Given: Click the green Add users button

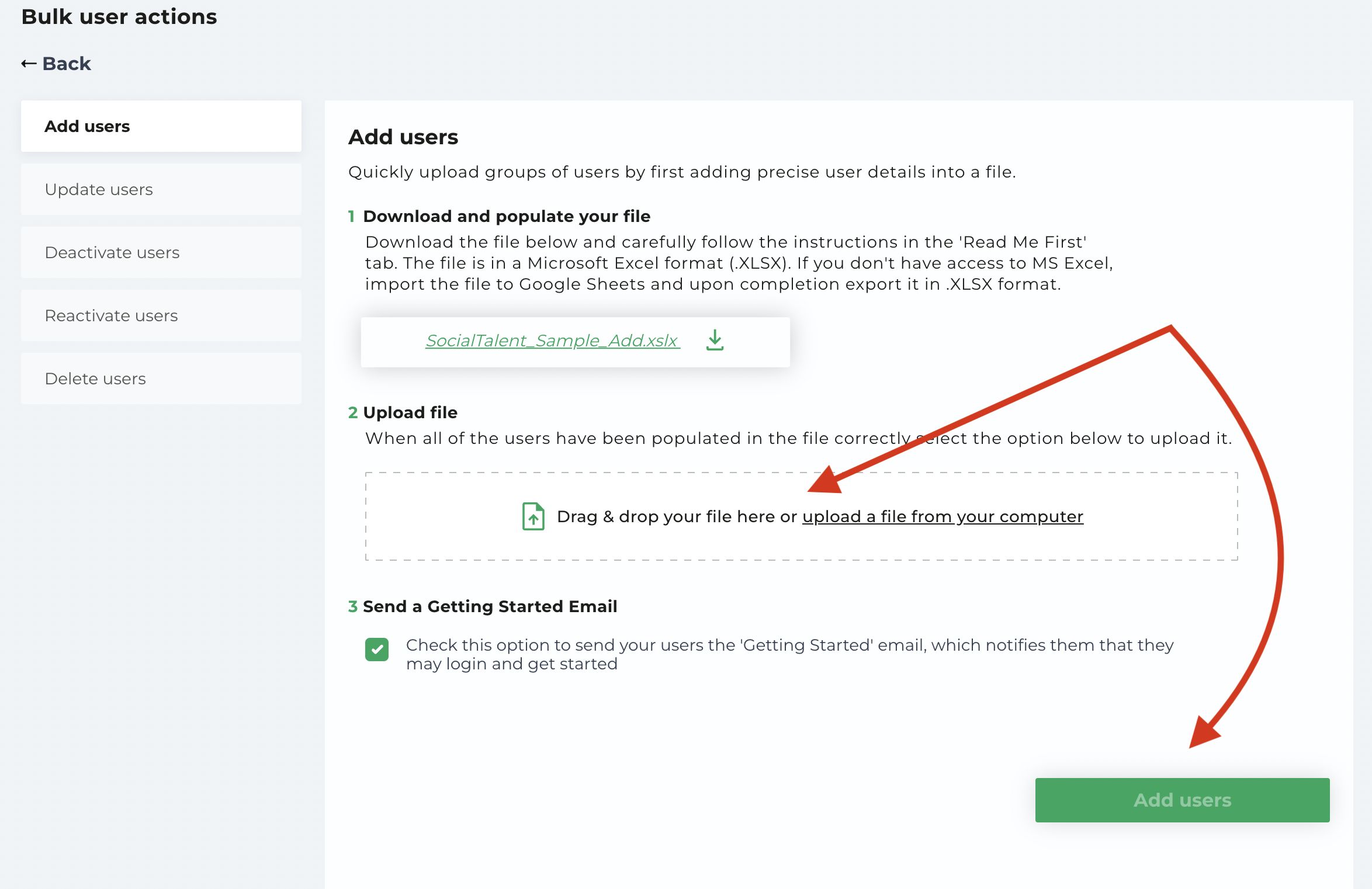Looking at the screenshot, I should tap(1182, 800).
